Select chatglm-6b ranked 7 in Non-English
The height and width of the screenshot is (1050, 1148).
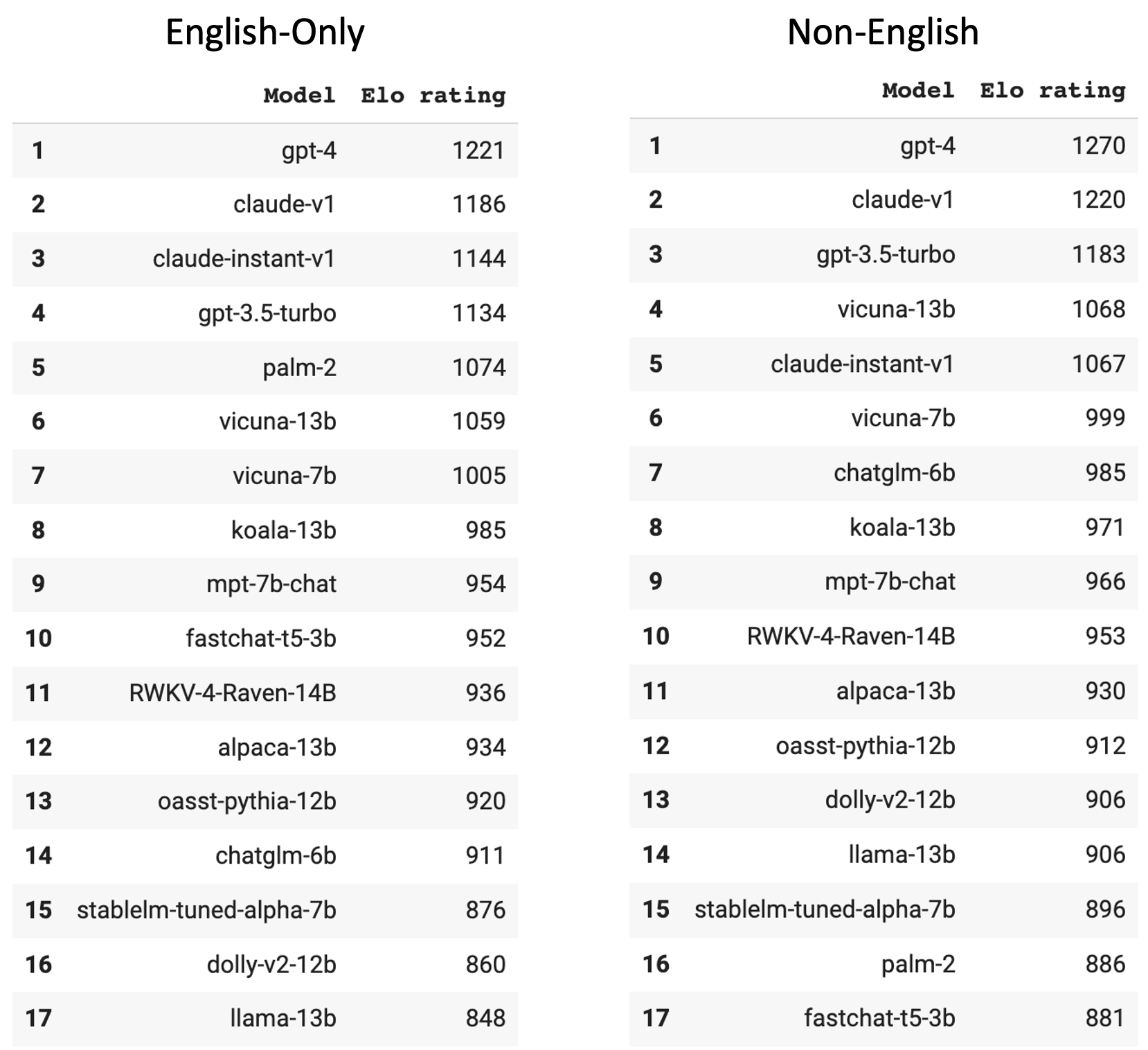pos(894,472)
